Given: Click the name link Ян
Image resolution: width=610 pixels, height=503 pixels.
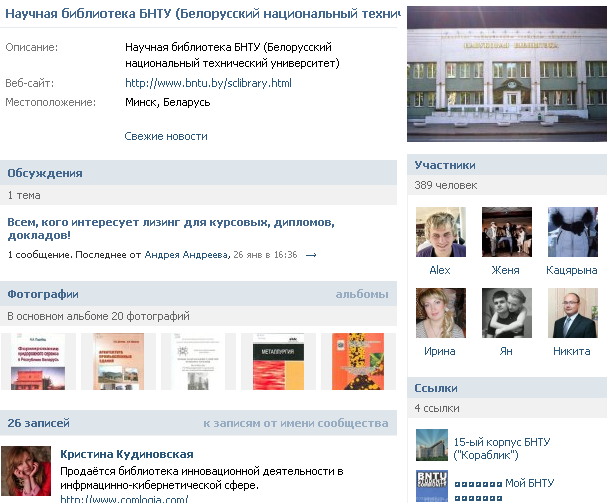Looking at the screenshot, I should (506, 351).
